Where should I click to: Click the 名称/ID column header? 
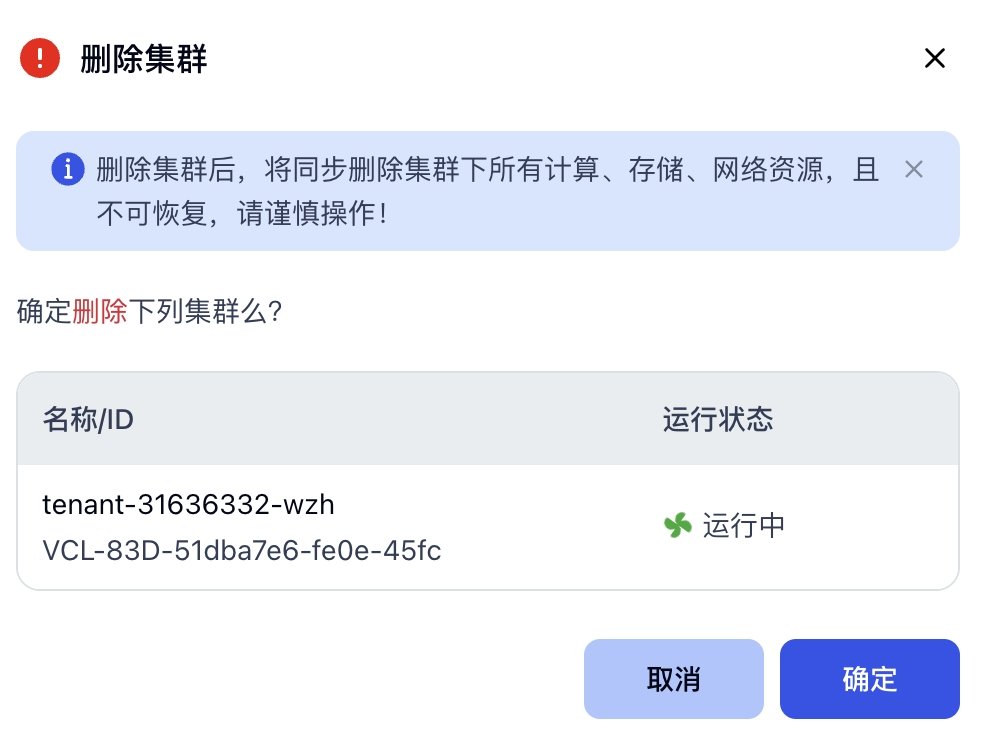(x=88, y=419)
